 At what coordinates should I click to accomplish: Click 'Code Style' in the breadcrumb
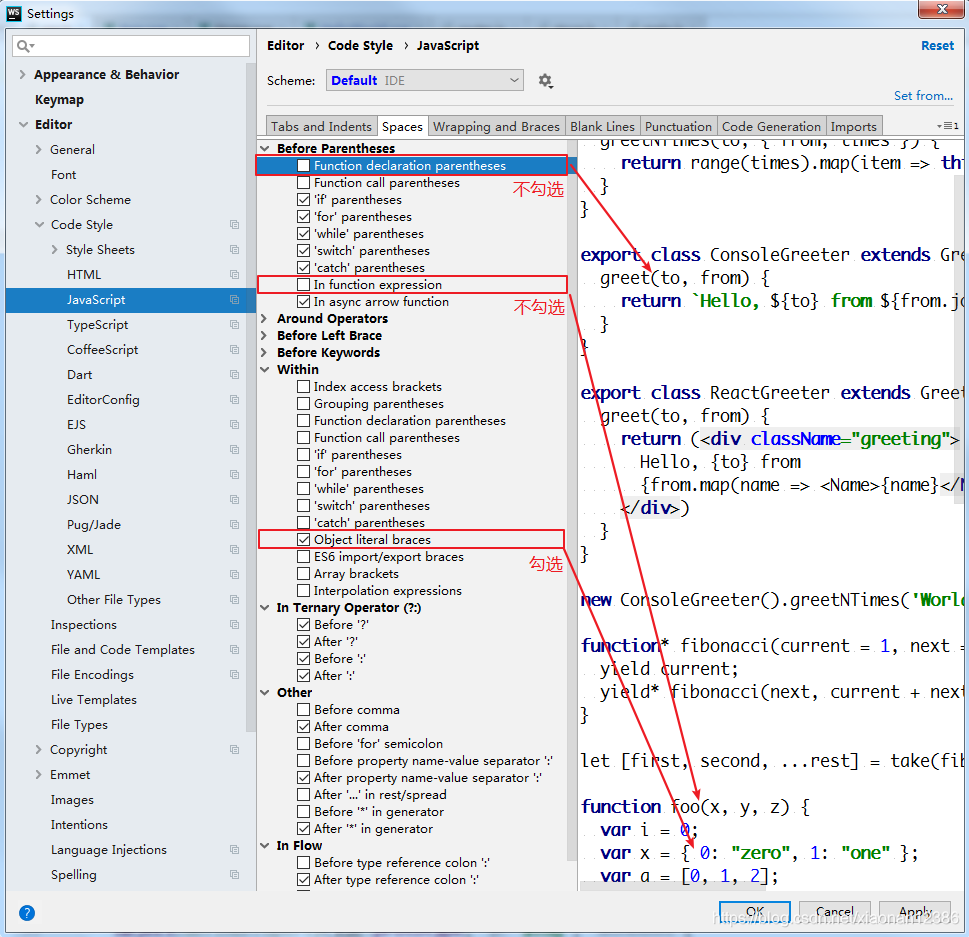point(360,46)
